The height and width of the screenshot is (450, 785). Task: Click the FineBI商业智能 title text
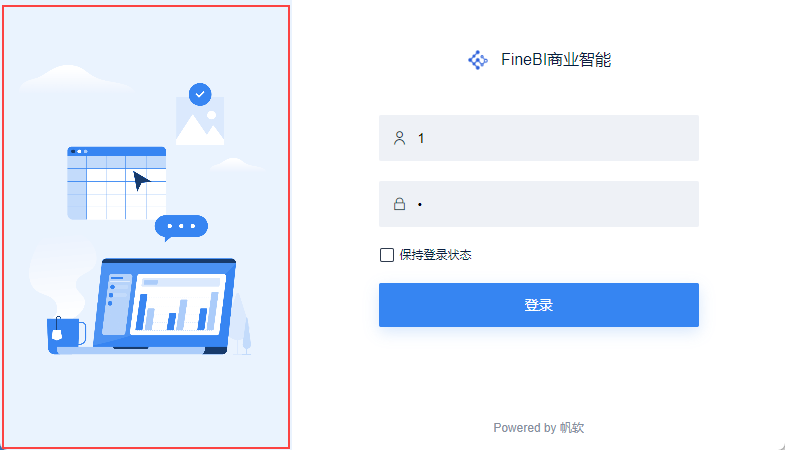[x=556, y=60]
